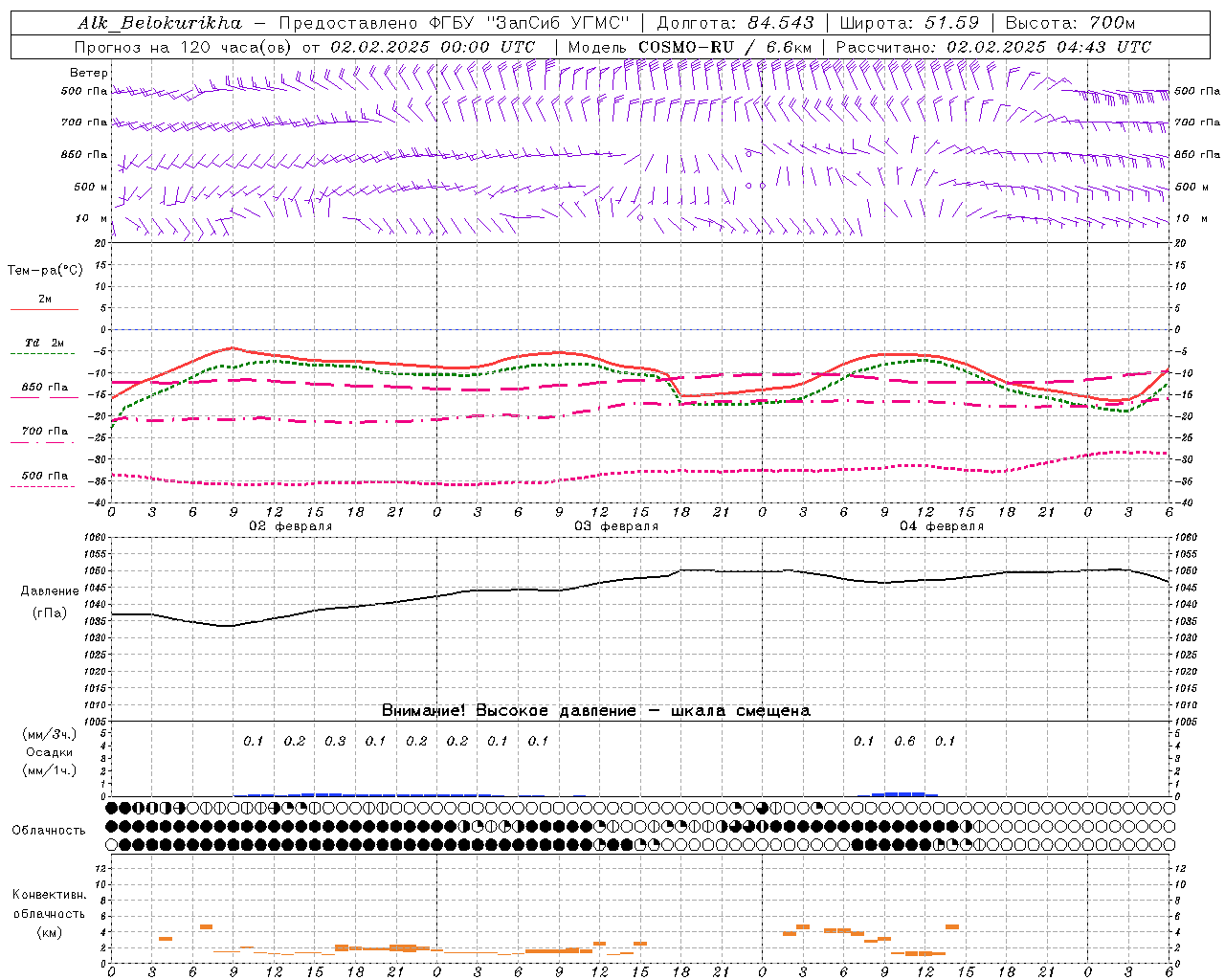This screenshot has height=980, width=1225.
Task: Click the Высота: 700м value
Action: click(x=1070, y=23)
